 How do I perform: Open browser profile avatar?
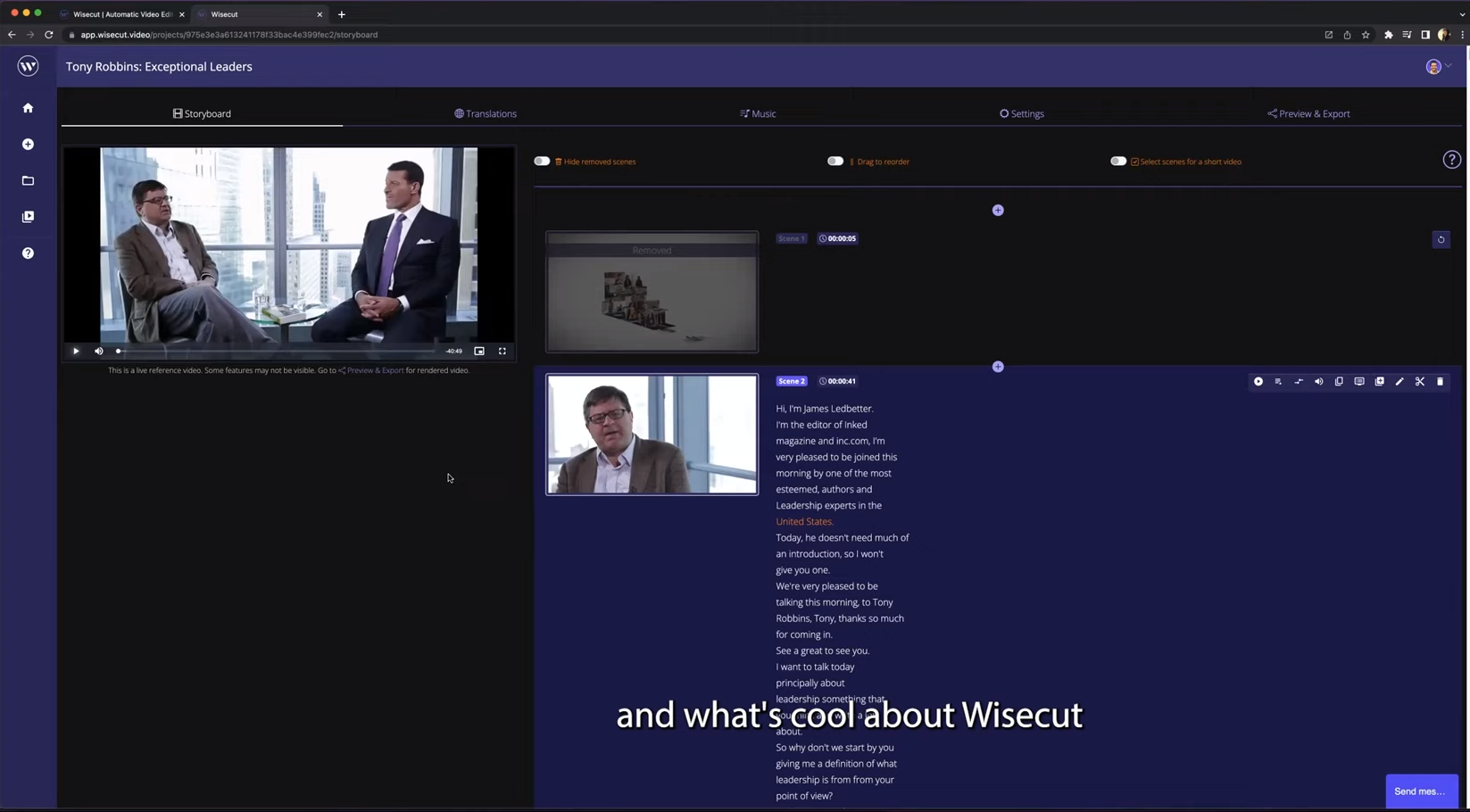1443,35
